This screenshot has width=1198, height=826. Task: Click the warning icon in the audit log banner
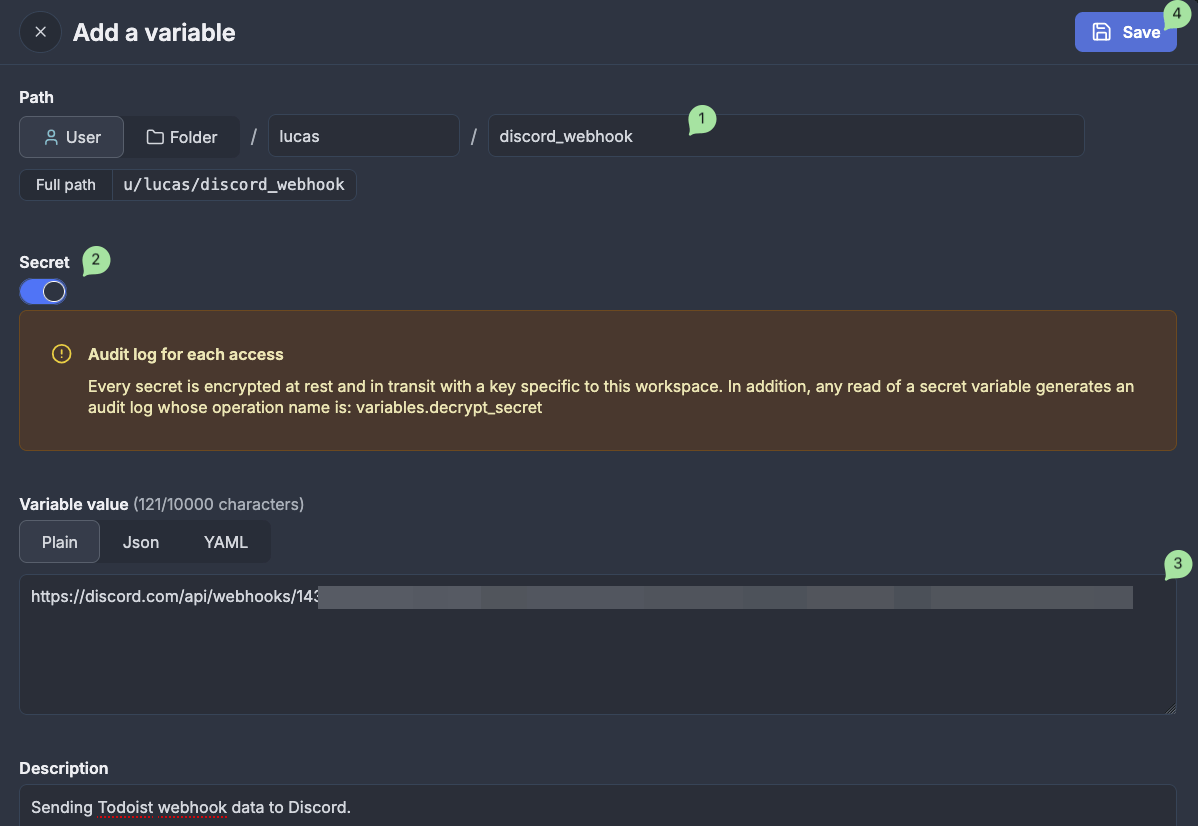61,353
